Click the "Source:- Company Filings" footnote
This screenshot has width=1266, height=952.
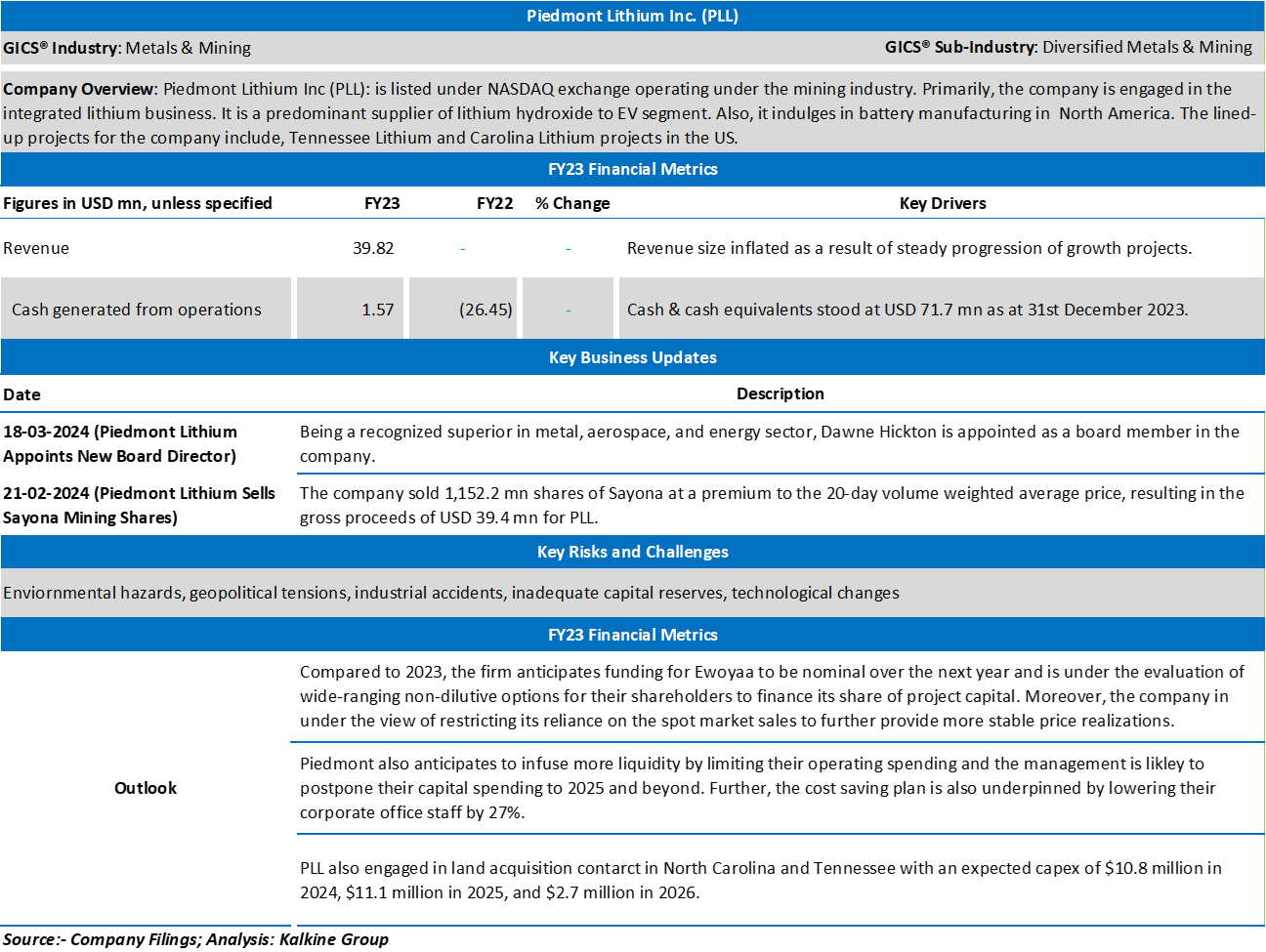[x=195, y=939]
